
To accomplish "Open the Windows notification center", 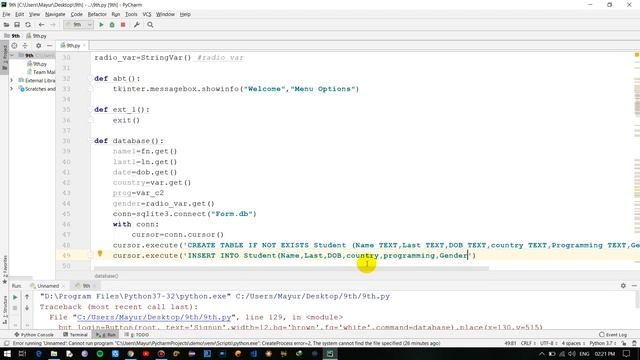I will [x=626, y=353].
